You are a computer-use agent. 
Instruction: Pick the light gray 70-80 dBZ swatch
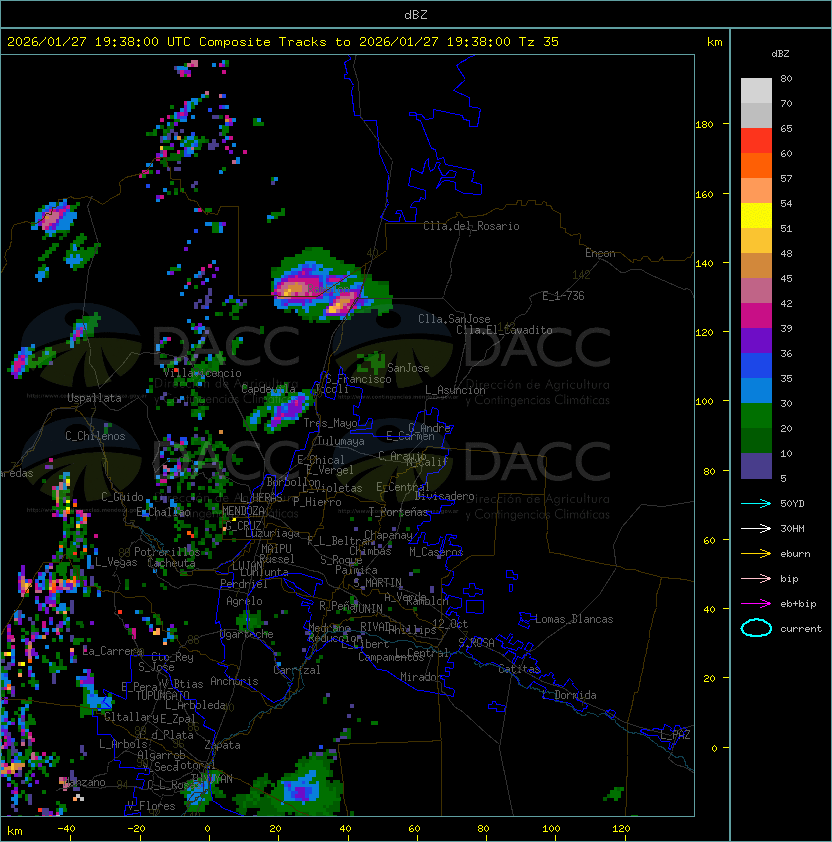click(756, 91)
